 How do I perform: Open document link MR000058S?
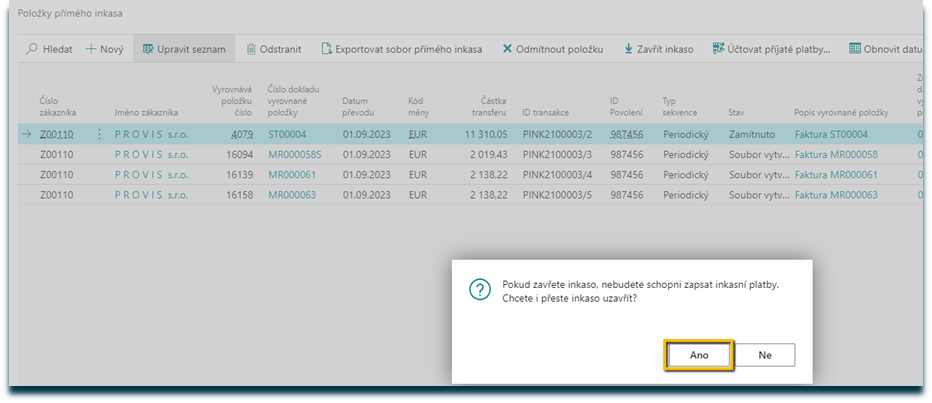pos(292,155)
